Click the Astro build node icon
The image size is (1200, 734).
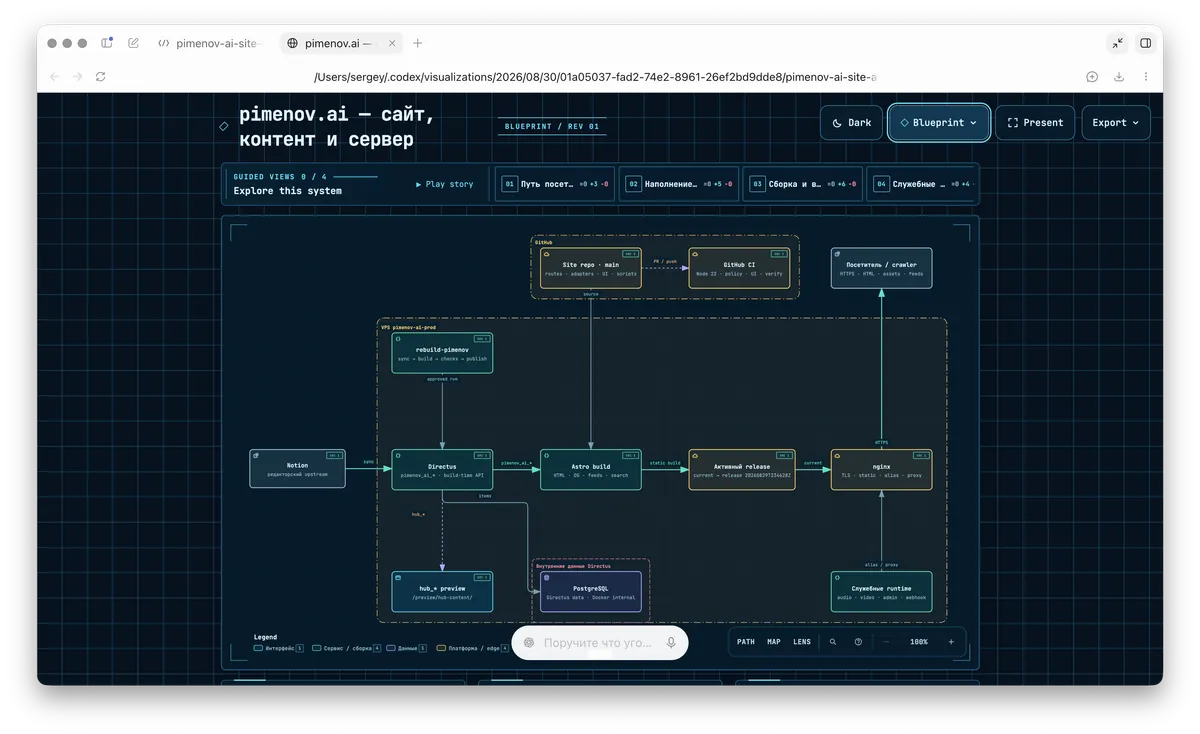pyautogui.click(x=547, y=455)
